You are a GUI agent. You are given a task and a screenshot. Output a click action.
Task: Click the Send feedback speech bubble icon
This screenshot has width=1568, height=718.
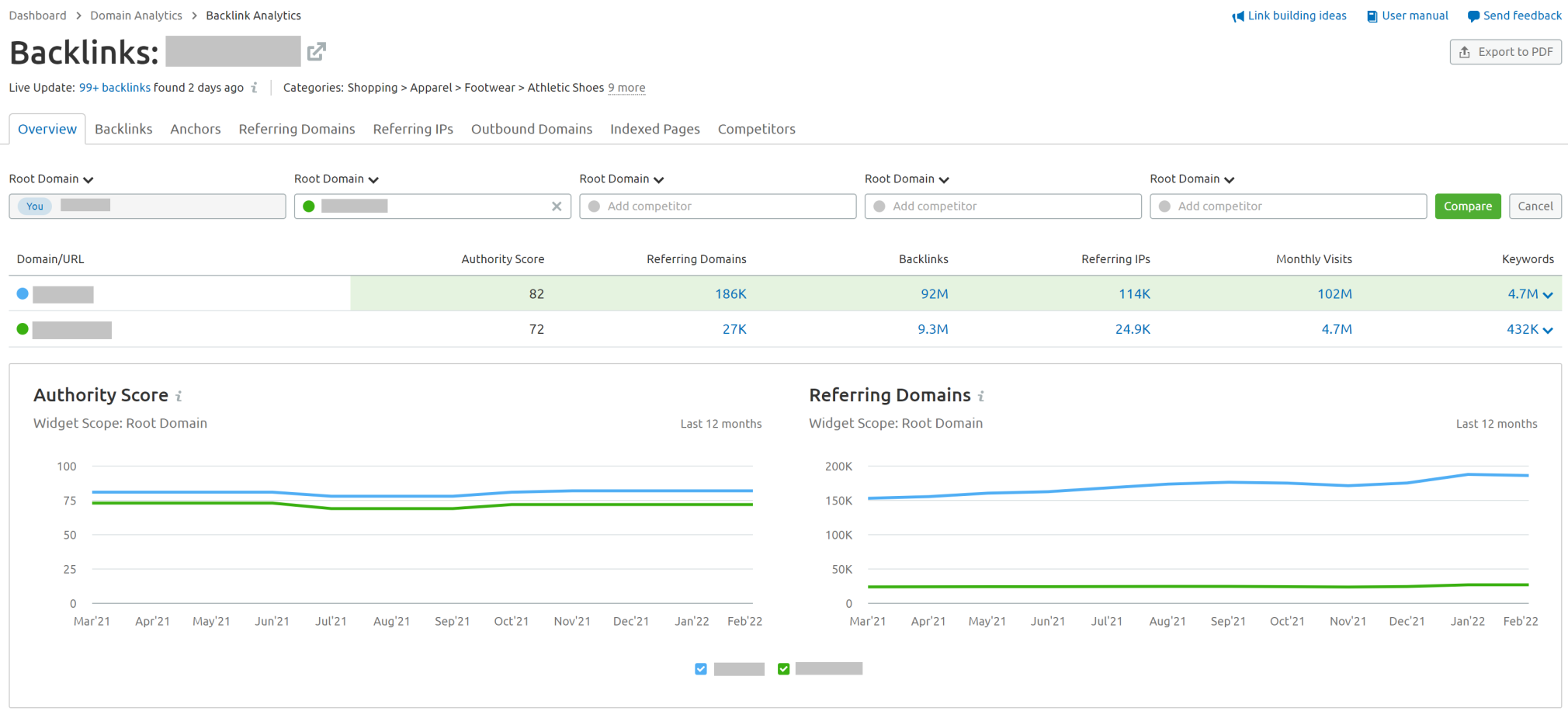1473,16
